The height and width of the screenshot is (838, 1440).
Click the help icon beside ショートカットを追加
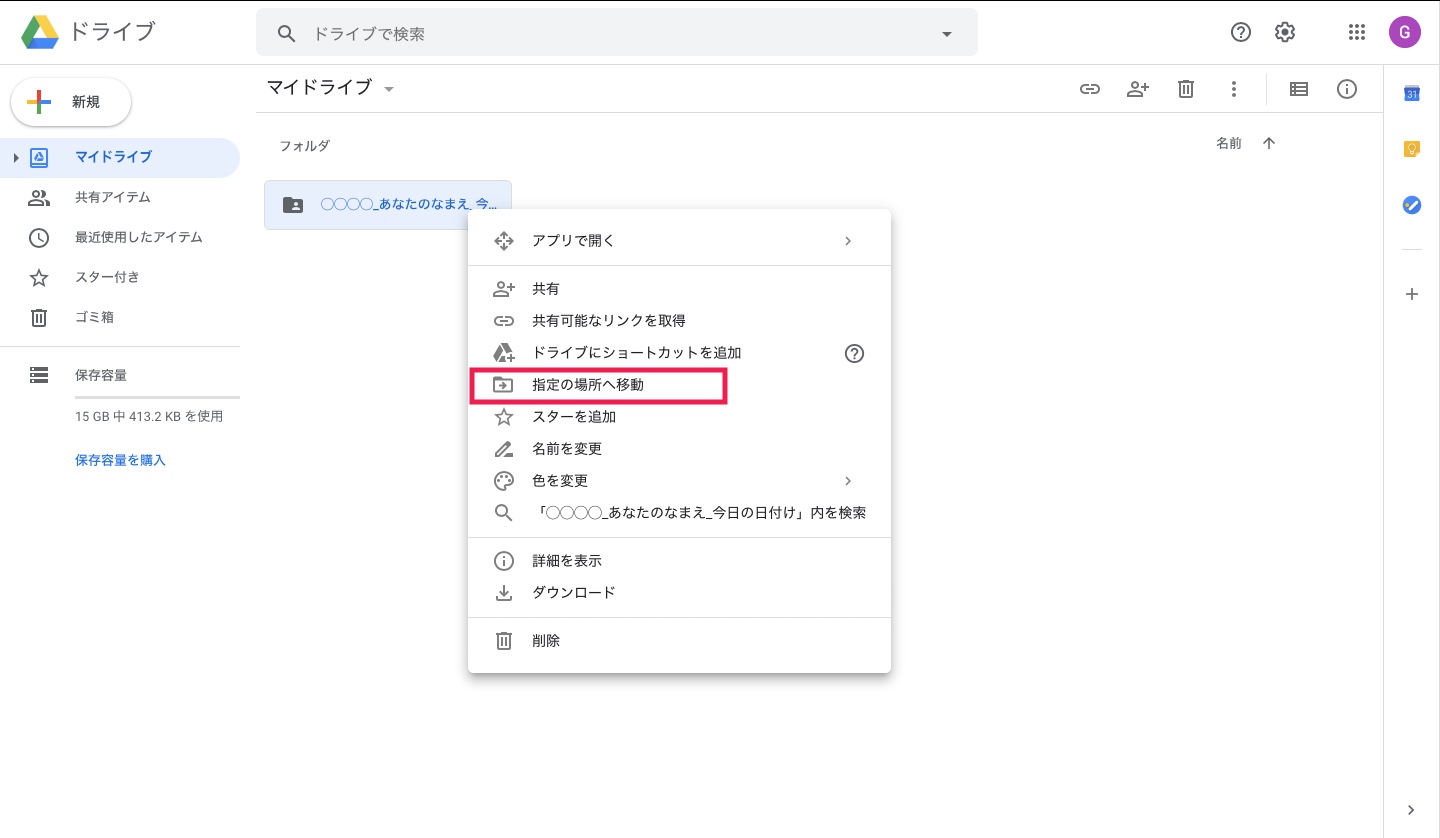tap(854, 353)
